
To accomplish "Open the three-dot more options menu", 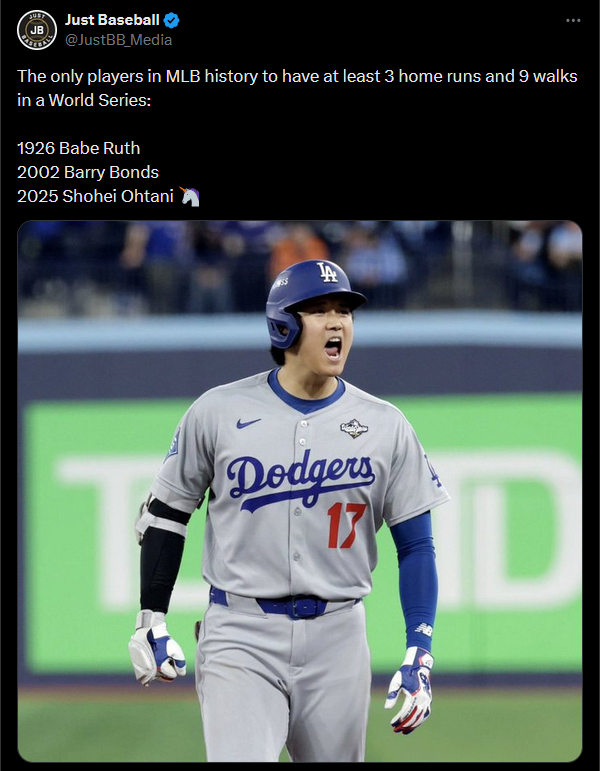I will click(x=573, y=21).
